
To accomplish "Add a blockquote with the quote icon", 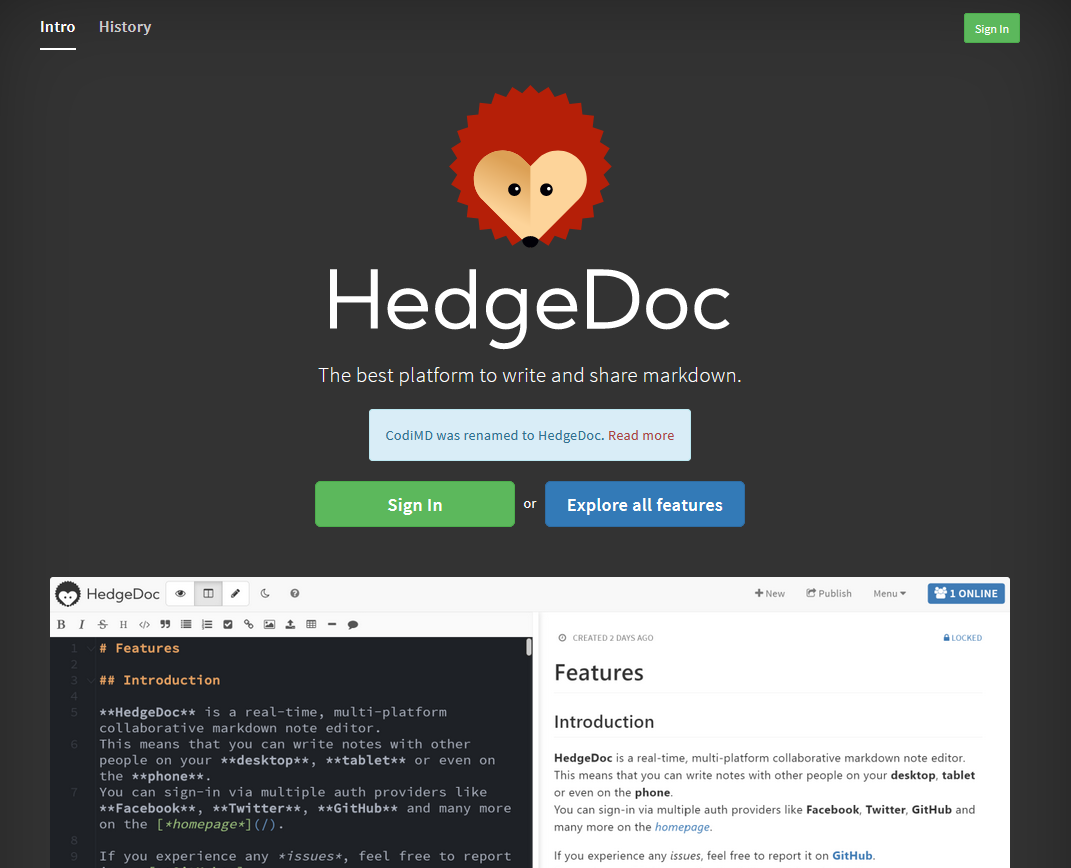I will tap(165, 624).
